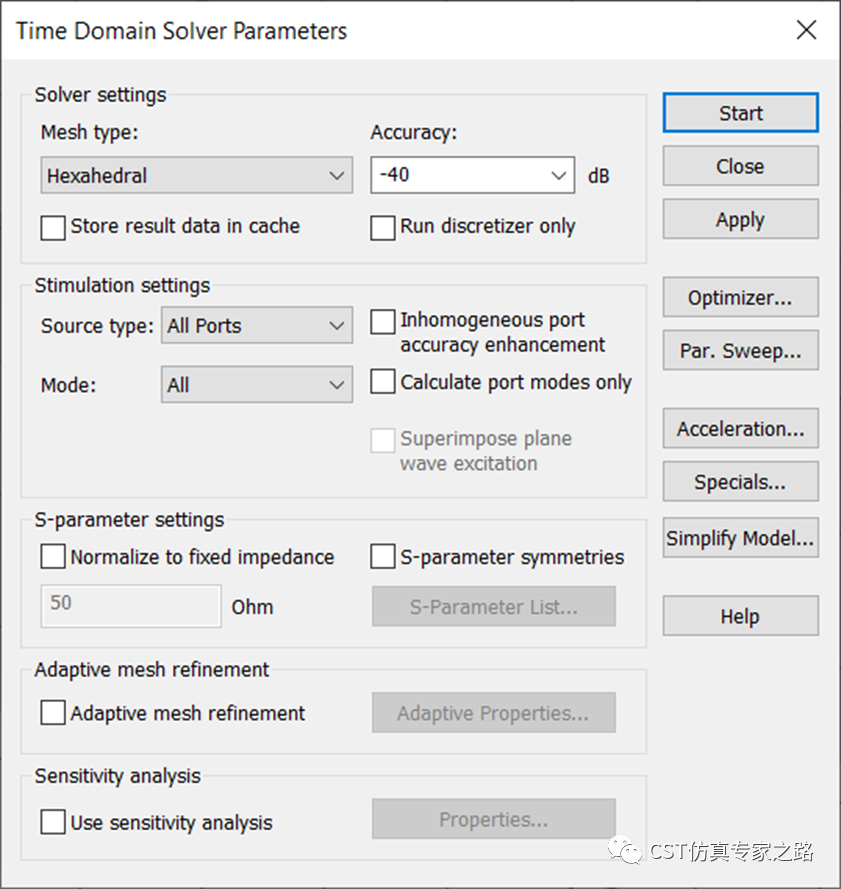Enable Adaptive mesh refinement checkbox
841x889 pixels.
[x=53, y=712]
